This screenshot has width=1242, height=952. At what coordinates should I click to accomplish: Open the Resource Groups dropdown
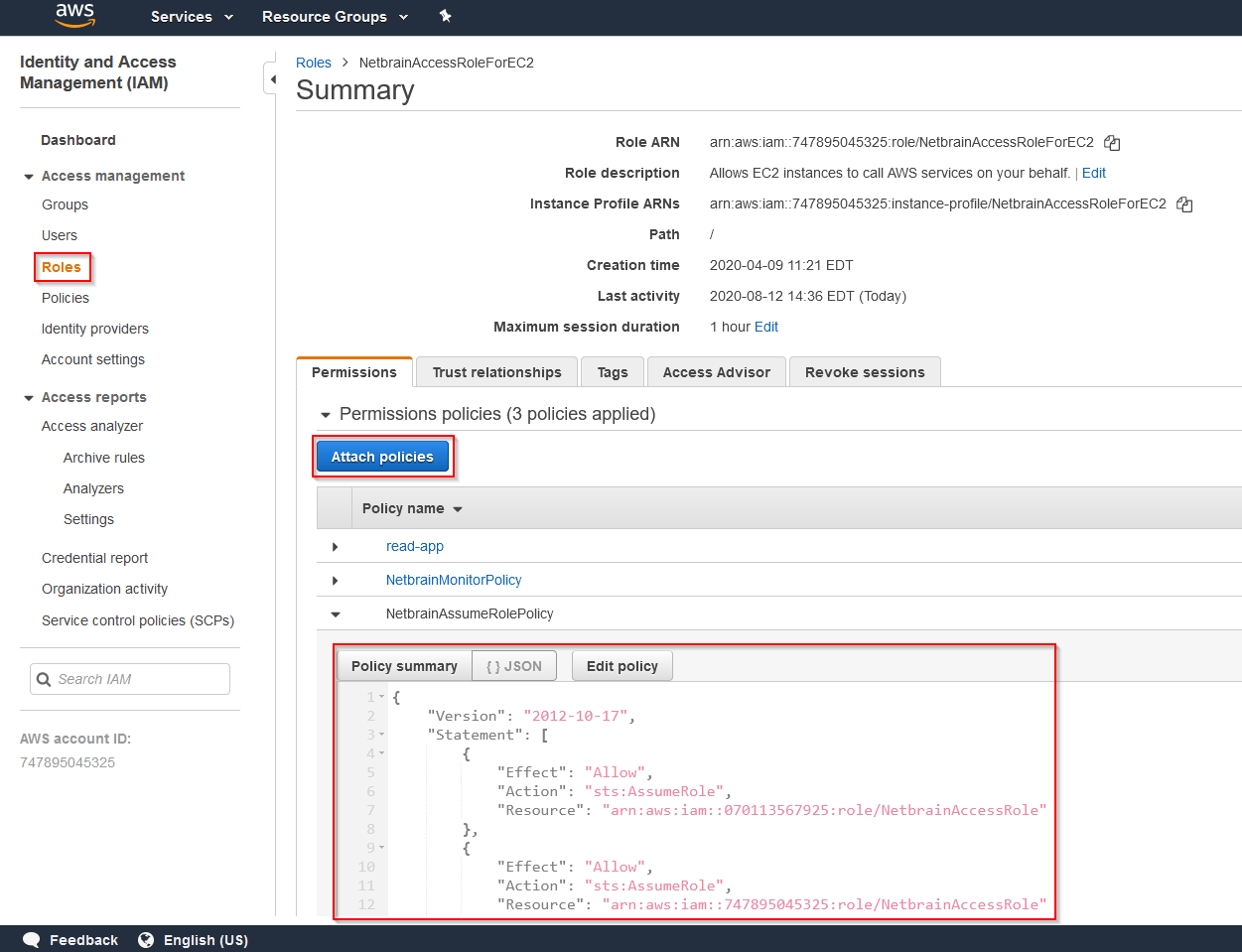pos(335,17)
